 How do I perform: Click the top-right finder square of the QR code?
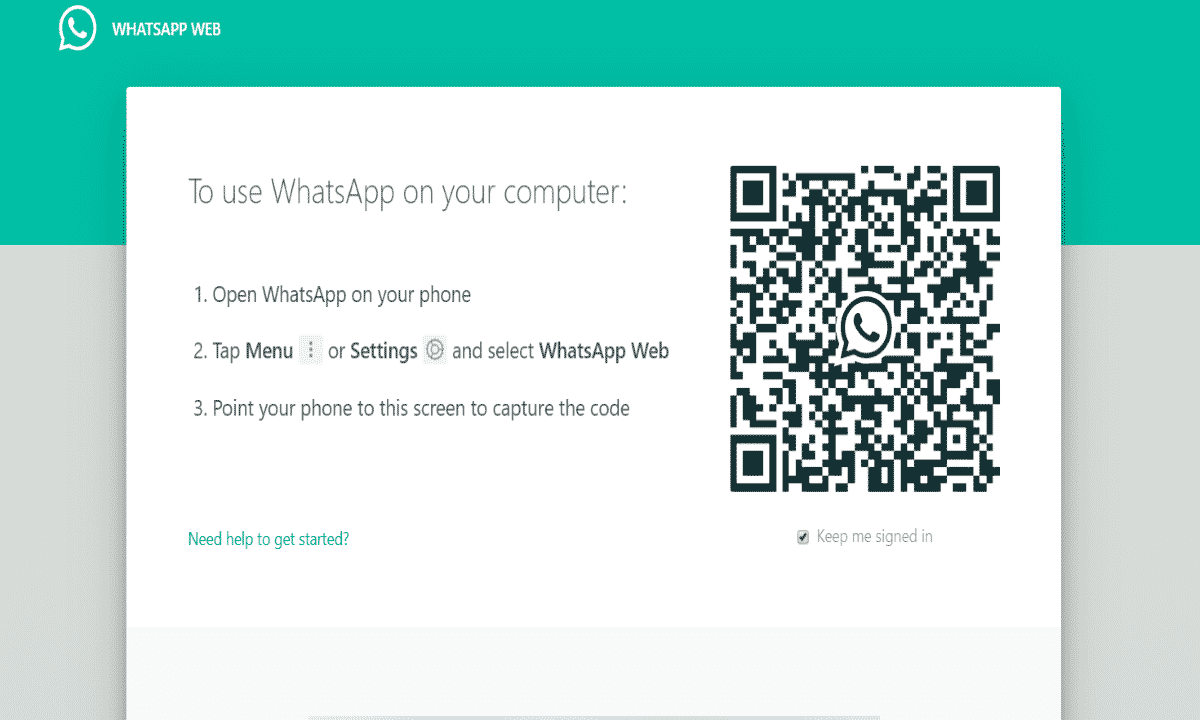(x=974, y=192)
